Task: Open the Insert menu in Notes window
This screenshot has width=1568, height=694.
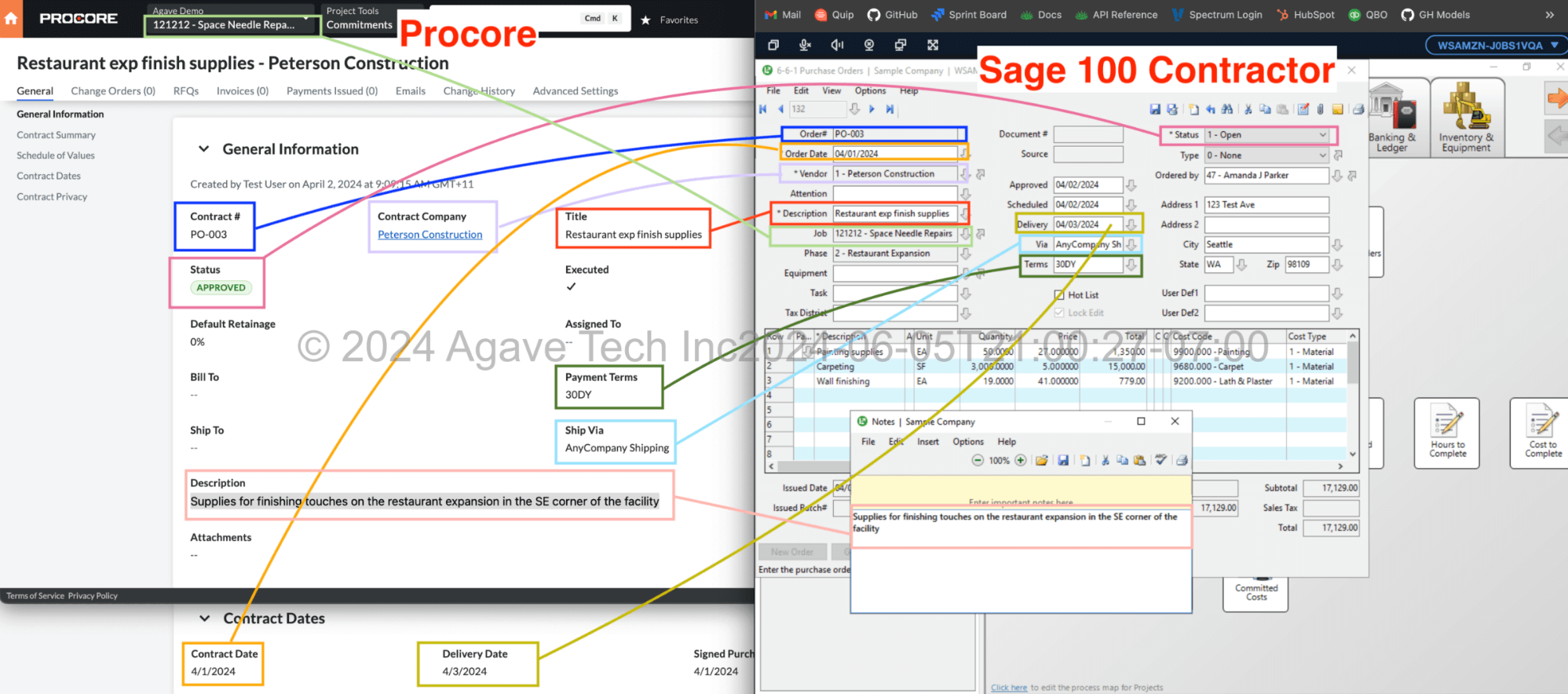Action: 928,442
